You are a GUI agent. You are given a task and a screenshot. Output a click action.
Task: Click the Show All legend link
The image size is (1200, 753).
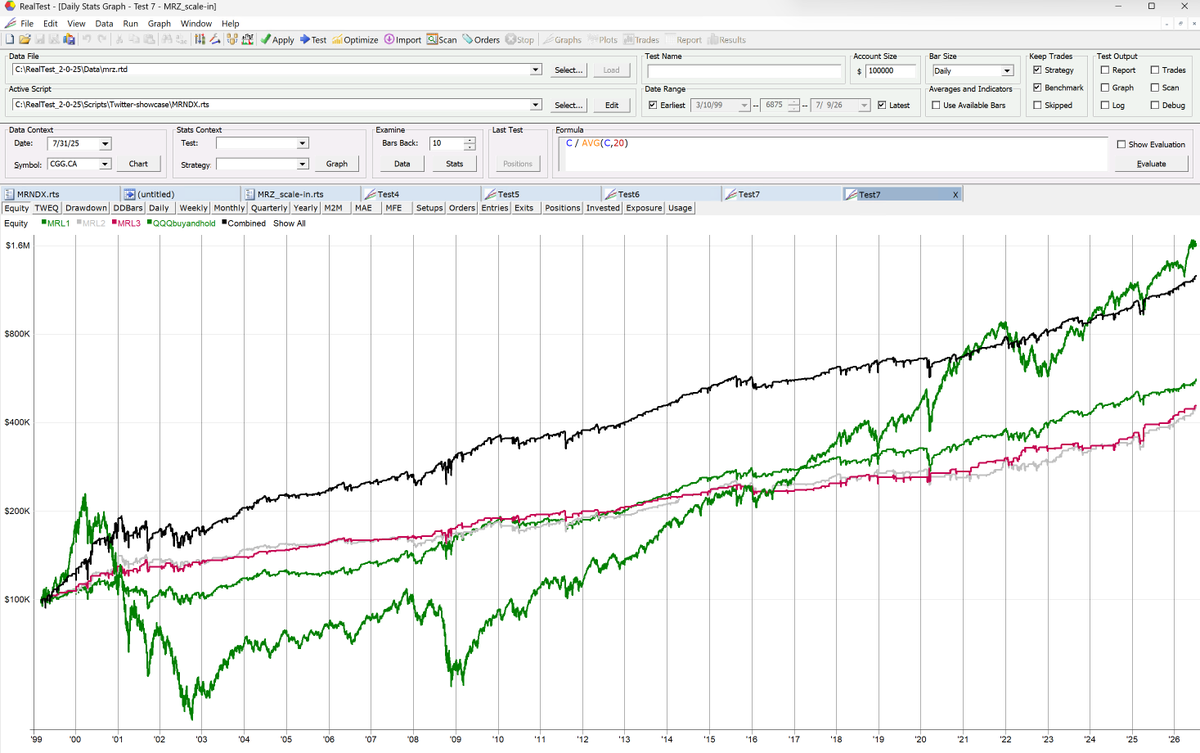click(x=289, y=223)
